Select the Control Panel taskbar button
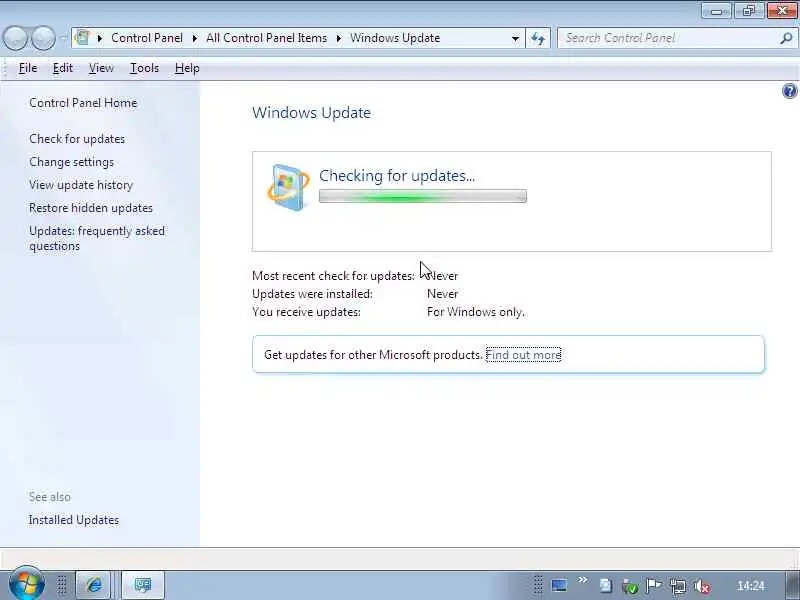 pyautogui.click(x=143, y=585)
